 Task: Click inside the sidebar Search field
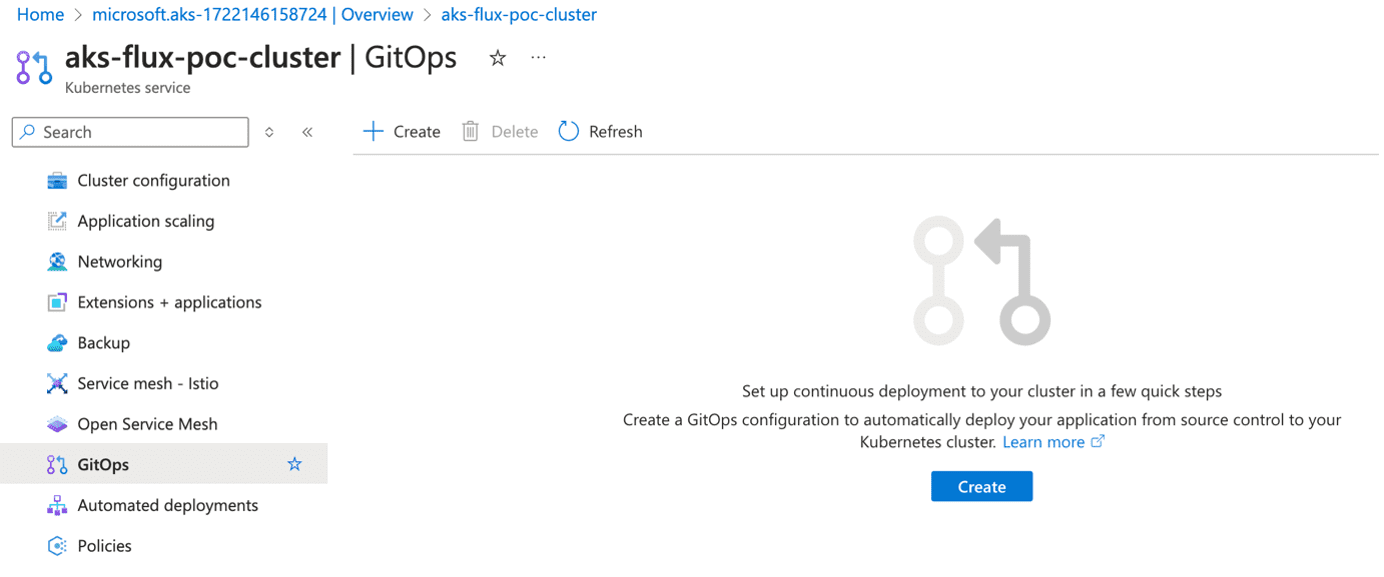(140, 132)
